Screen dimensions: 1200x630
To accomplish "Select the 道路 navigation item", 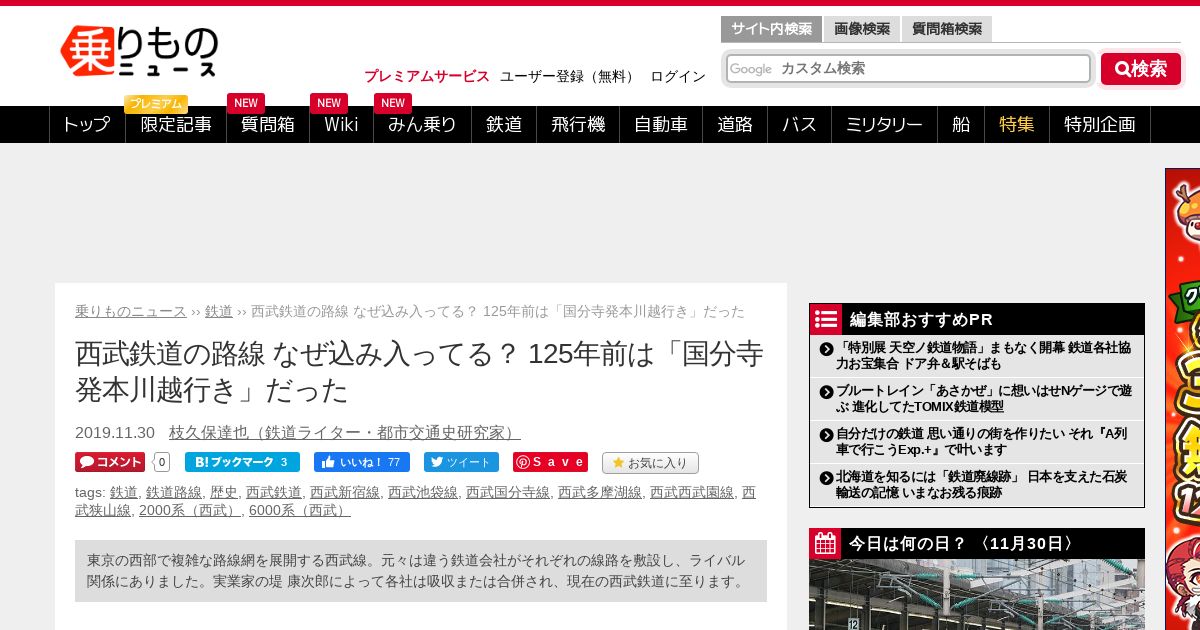I will point(735,124).
